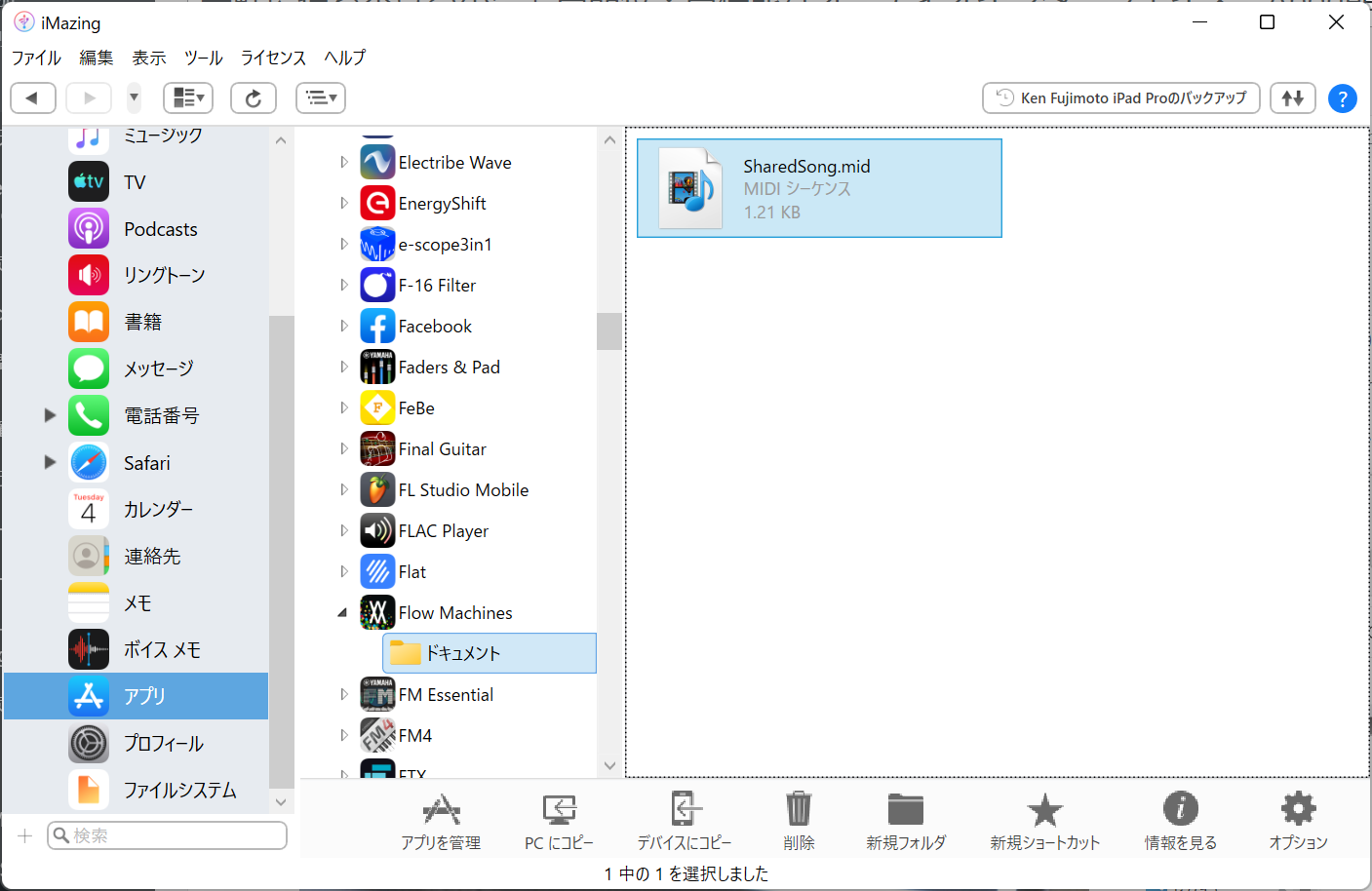Open Podcasts in the sidebar

tap(136, 229)
